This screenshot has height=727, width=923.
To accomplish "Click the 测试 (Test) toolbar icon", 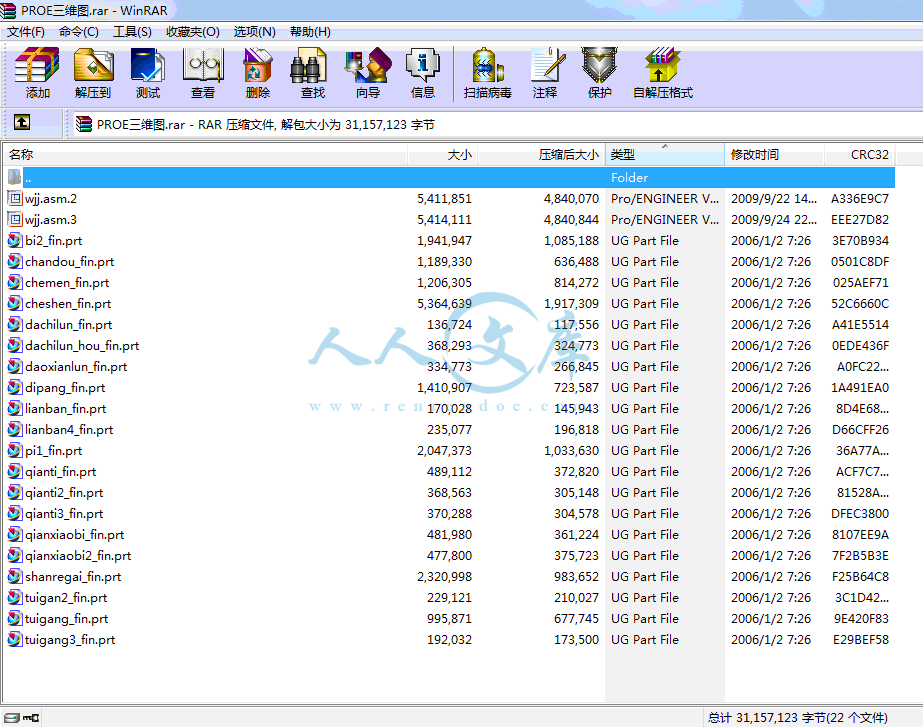I will pos(148,65).
